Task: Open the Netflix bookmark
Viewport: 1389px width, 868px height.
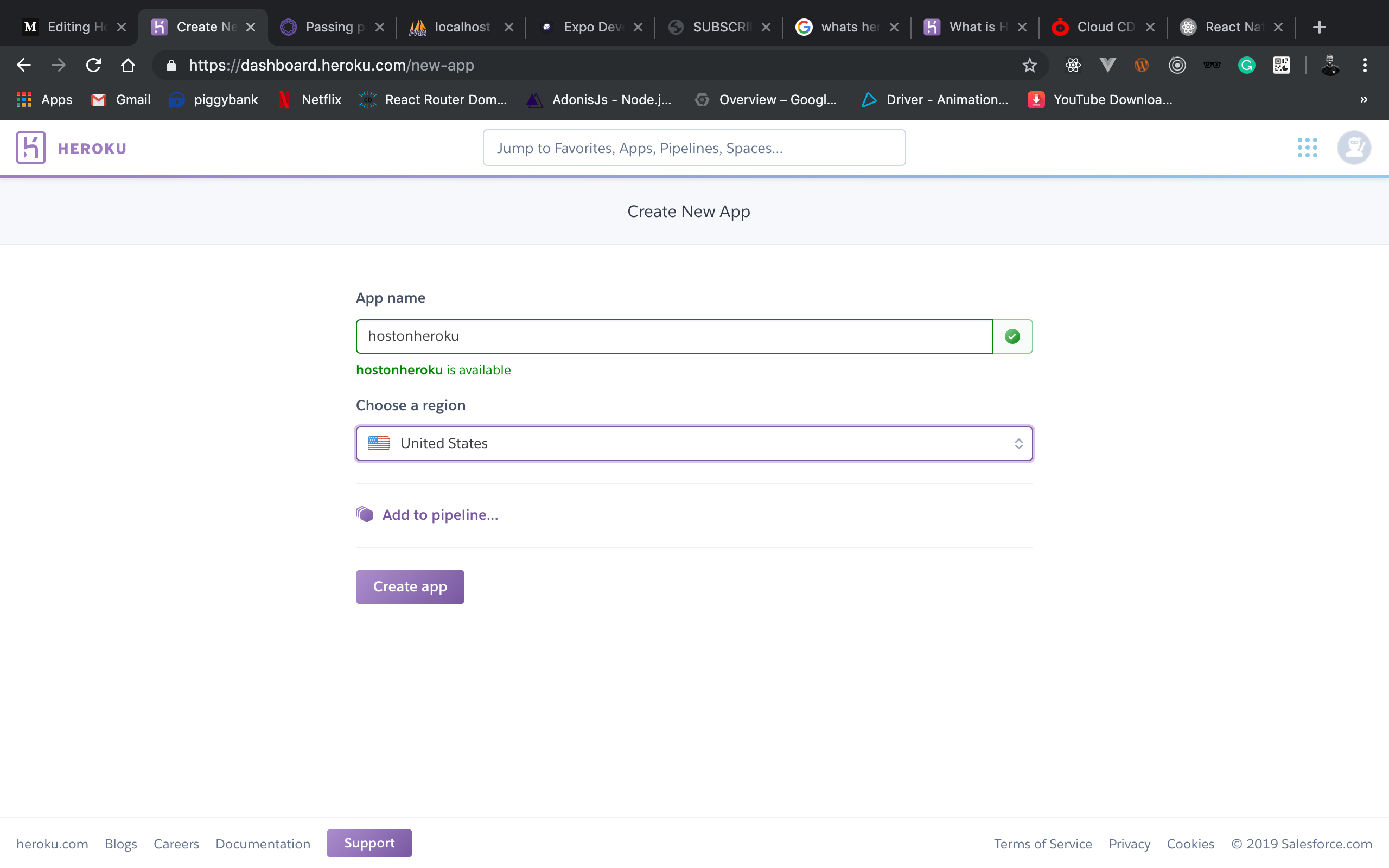Action: click(309, 99)
